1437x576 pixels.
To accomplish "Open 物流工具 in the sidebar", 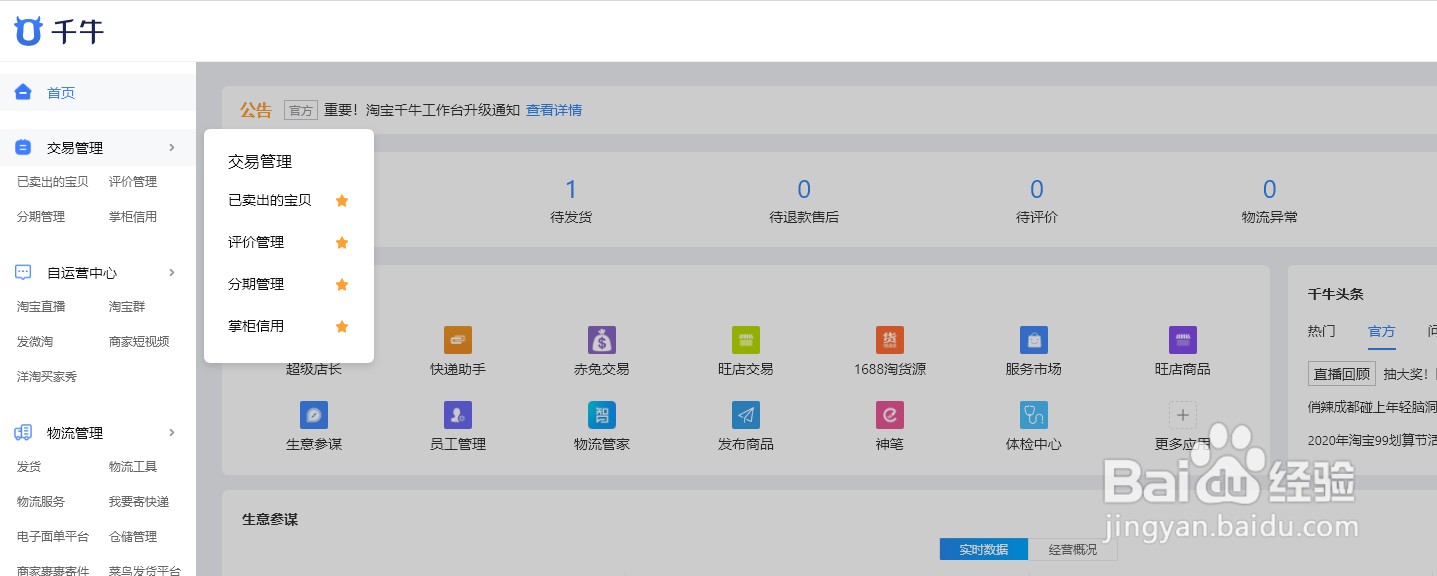I will pyautogui.click(x=133, y=467).
